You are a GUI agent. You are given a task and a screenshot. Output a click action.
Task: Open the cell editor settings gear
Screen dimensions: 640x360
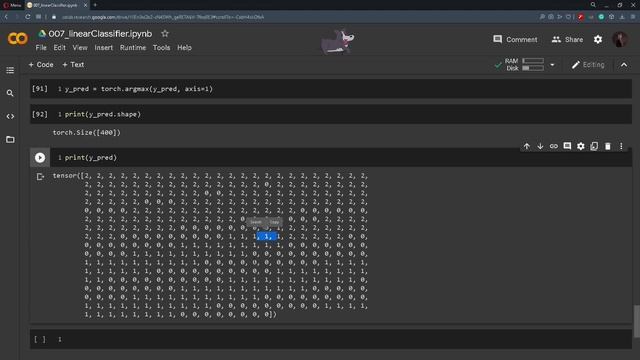tap(580, 146)
